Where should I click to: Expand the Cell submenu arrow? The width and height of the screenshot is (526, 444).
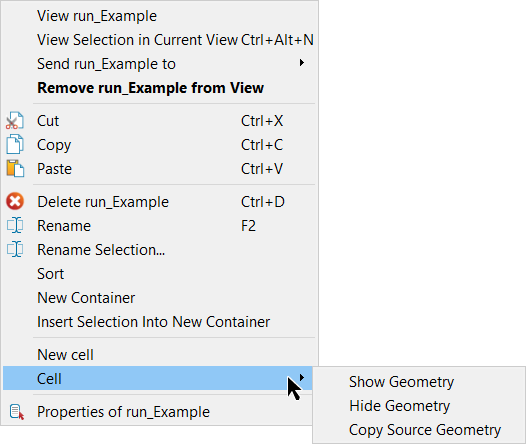[x=302, y=378]
